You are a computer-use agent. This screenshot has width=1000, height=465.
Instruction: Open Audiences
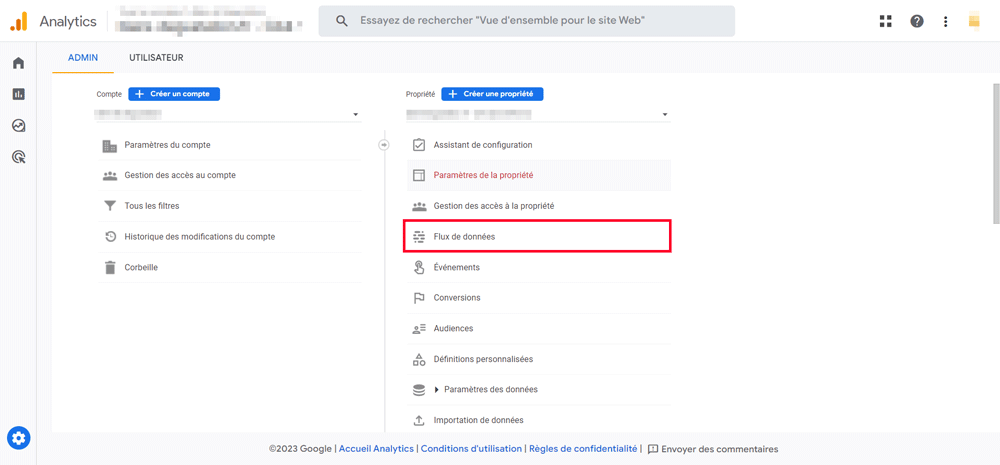click(x=539, y=328)
